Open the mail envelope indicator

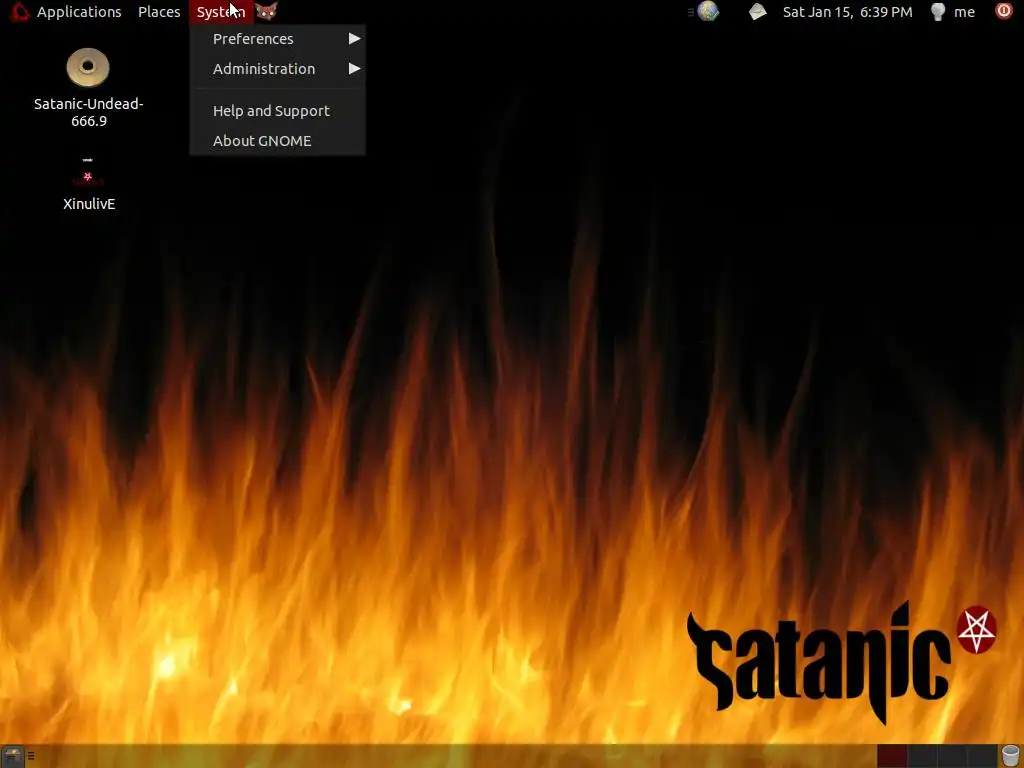click(758, 11)
